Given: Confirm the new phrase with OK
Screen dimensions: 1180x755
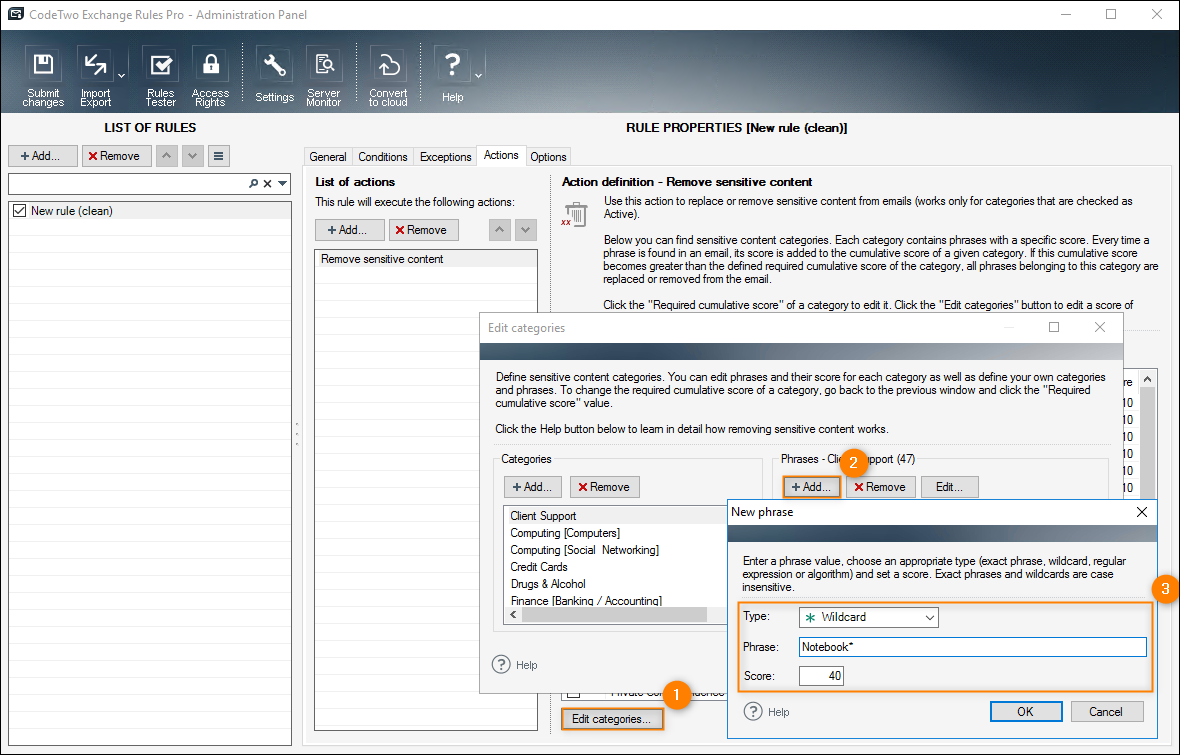Looking at the screenshot, I should (x=1026, y=711).
